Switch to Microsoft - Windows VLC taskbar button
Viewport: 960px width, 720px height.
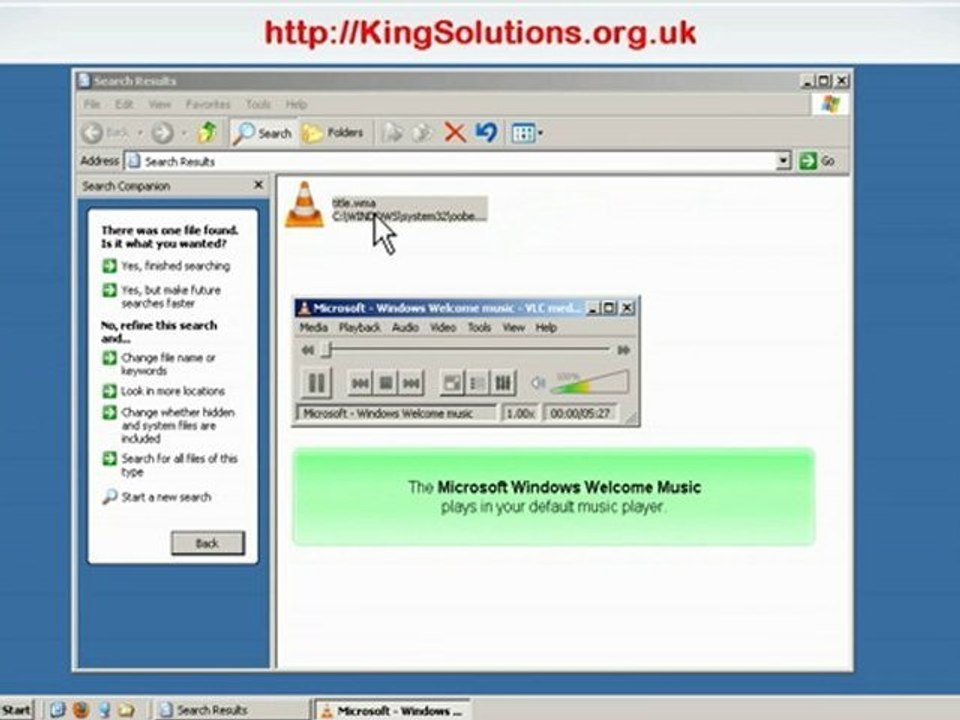[392, 710]
